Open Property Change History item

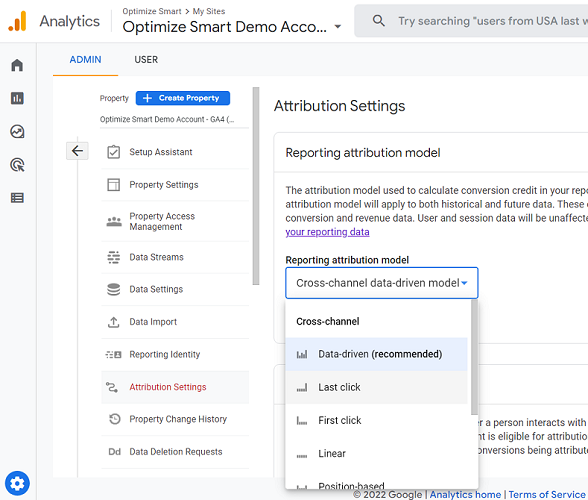point(175,419)
